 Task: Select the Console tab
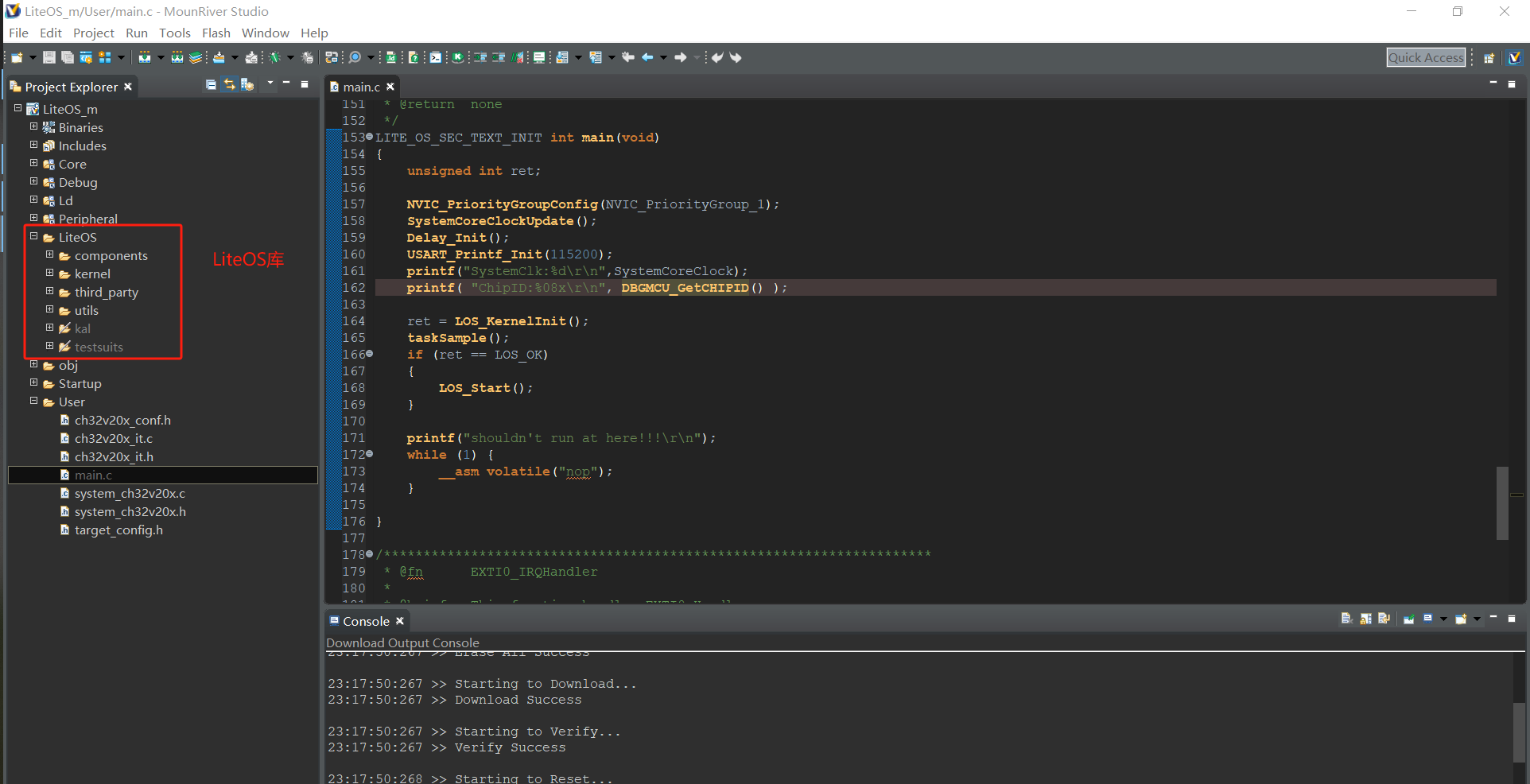tap(366, 621)
